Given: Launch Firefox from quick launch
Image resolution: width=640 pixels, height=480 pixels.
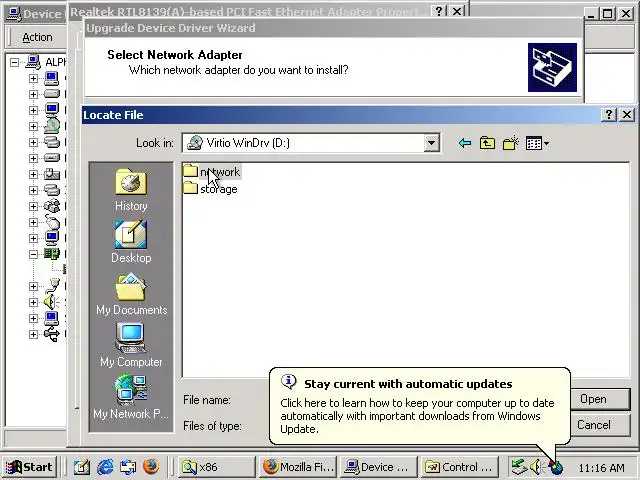Looking at the screenshot, I should pos(151,467).
